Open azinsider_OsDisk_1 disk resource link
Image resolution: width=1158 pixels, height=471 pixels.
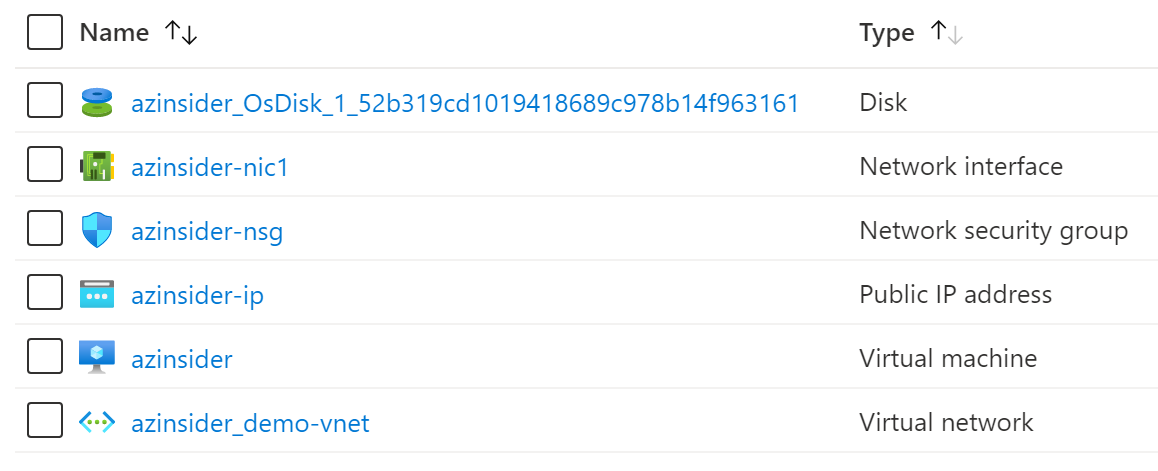(x=465, y=103)
